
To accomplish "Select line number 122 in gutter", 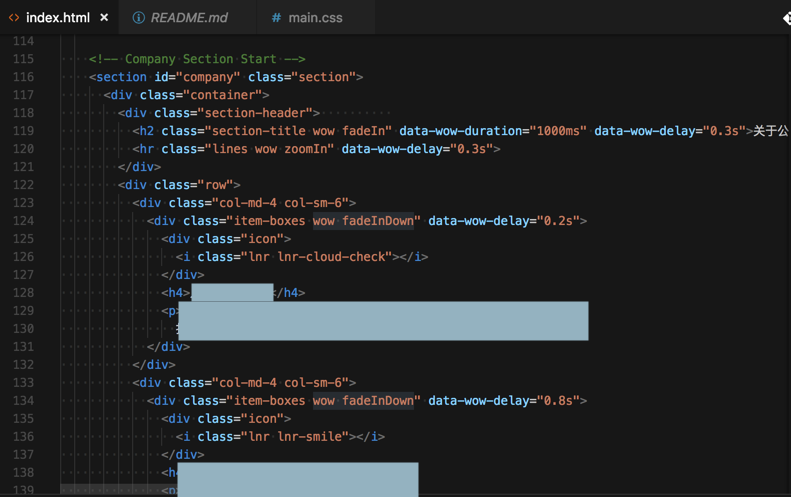I will [23, 185].
